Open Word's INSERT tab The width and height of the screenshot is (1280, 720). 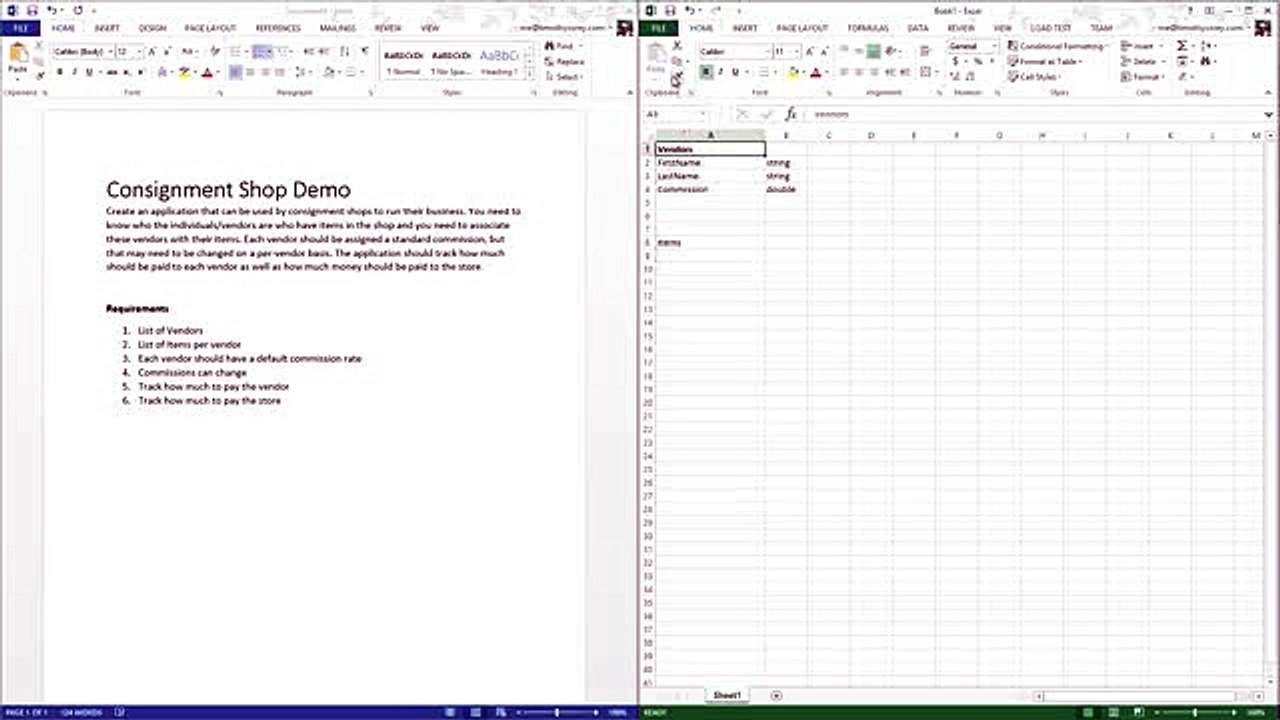tap(107, 28)
